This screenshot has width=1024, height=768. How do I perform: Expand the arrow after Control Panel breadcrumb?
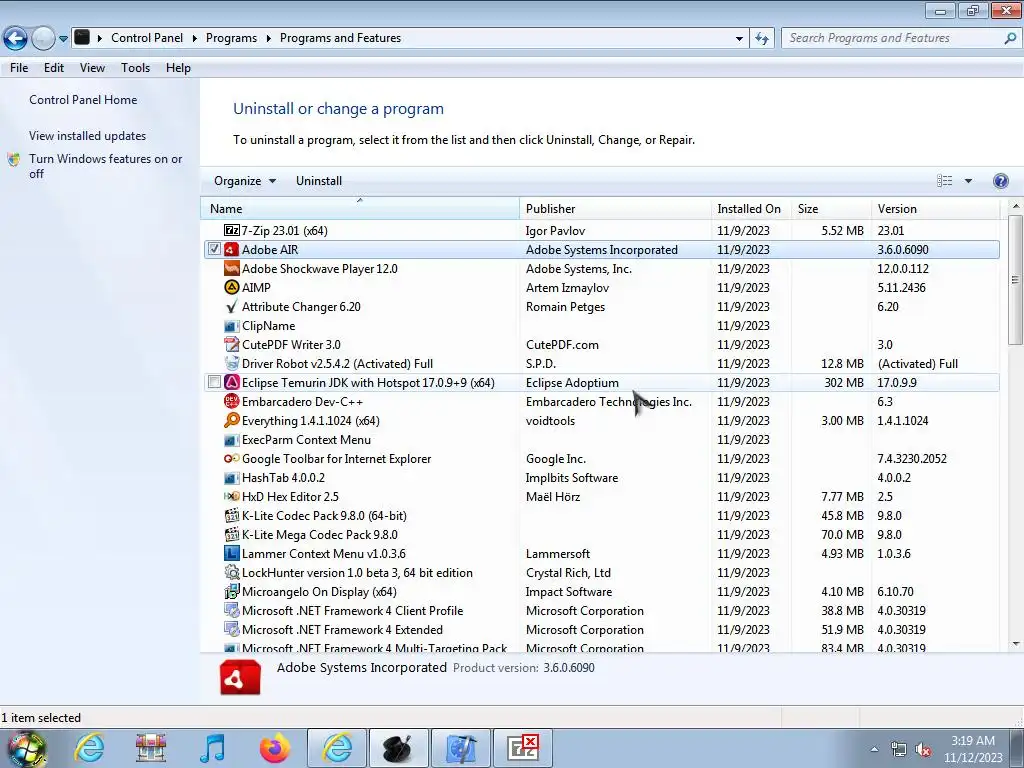click(195, 39)
